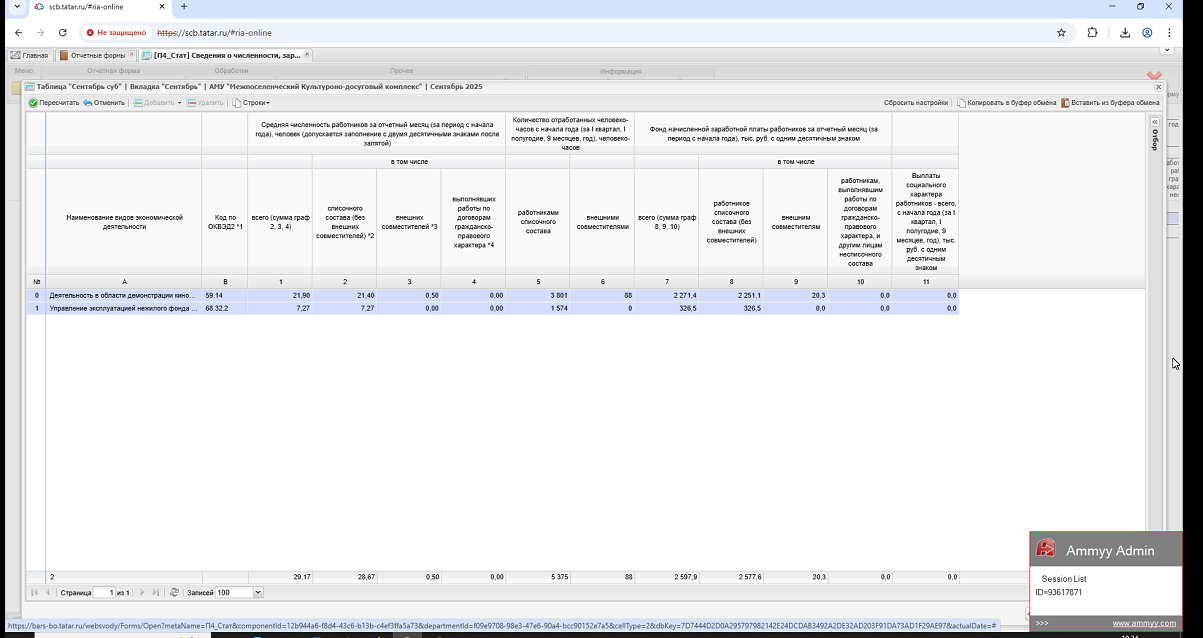Go to first page in pager

pyautogui.click(x=35, y=593)
